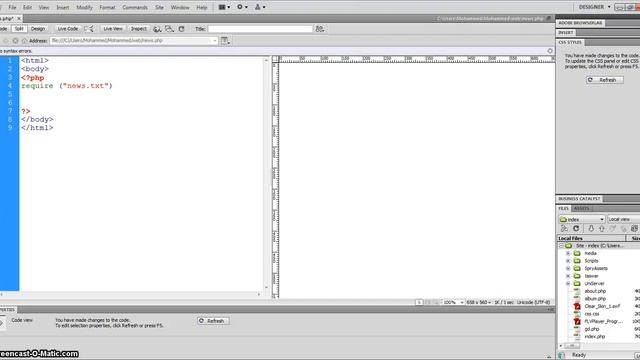Open the window size dropdown in status bar

point(478,302)
